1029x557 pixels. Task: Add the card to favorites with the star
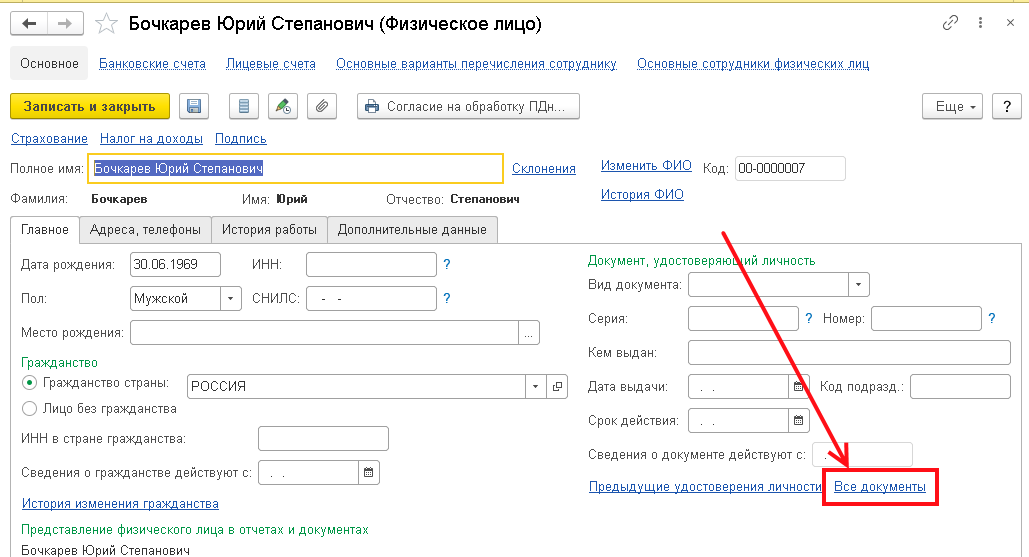[x=104, y=22]
